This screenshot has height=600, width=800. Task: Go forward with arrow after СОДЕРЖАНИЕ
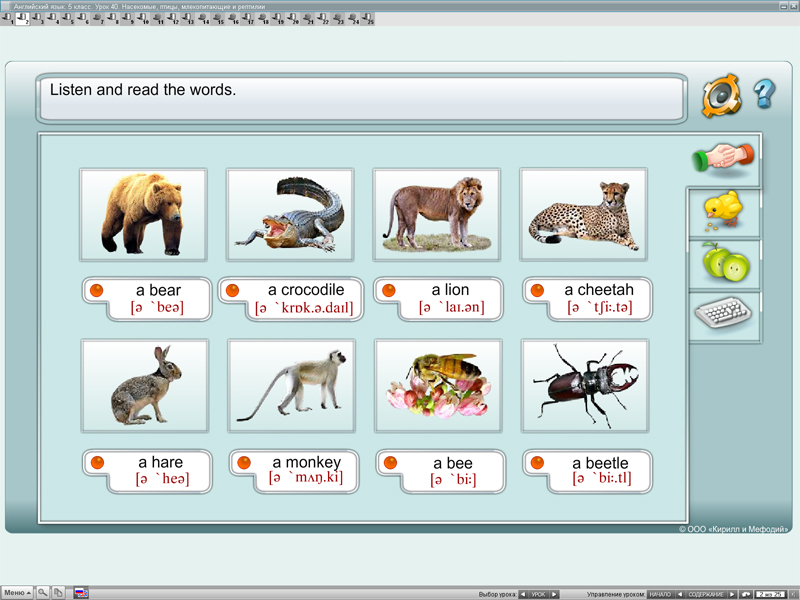(733, 594)
